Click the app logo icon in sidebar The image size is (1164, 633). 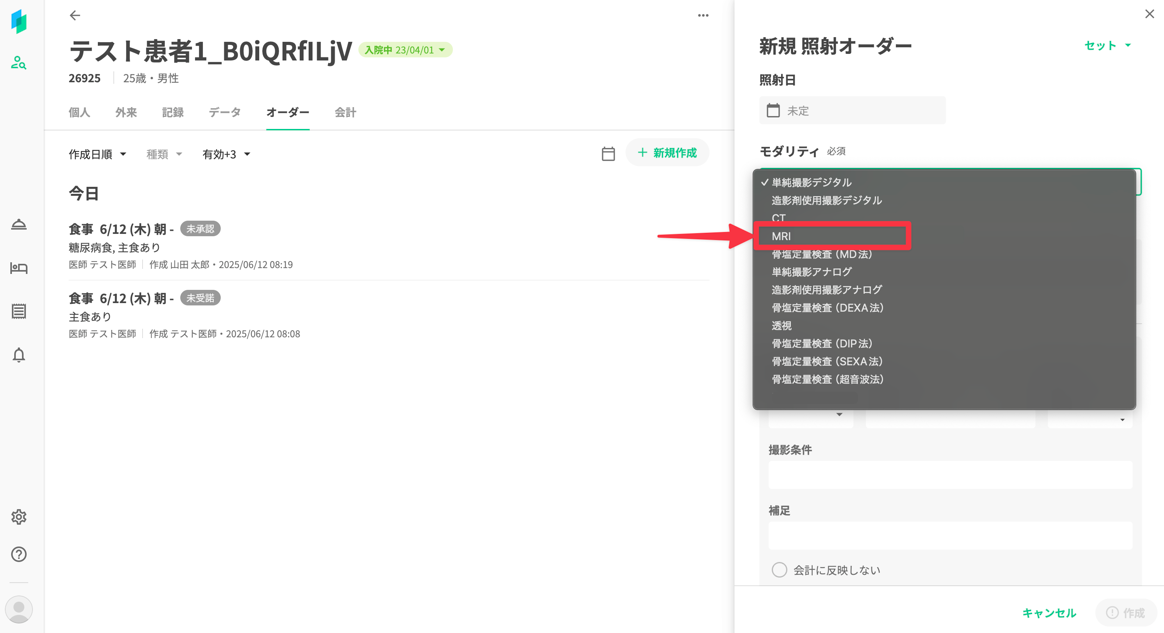(x=19, y=22)
